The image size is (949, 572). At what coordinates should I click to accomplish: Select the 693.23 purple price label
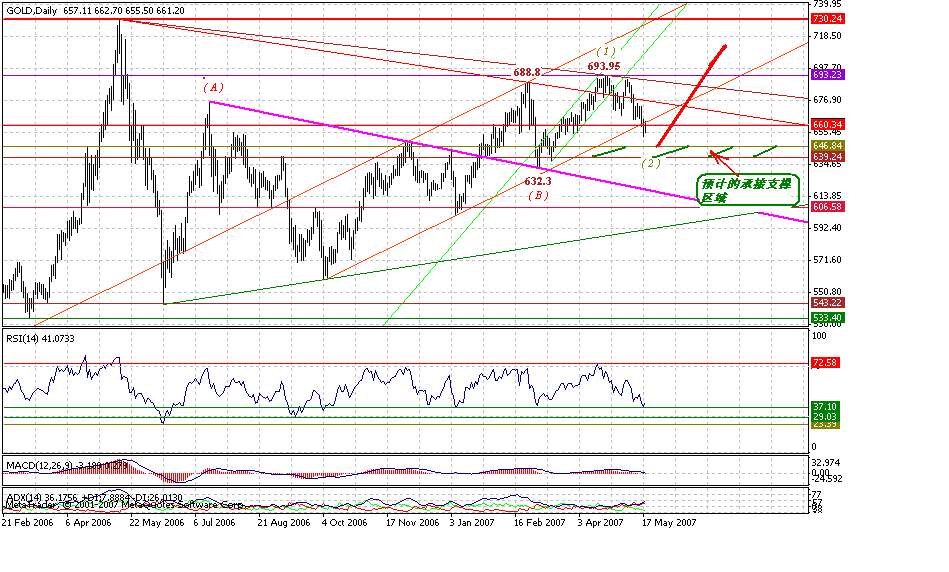click(x=827, y=74)
